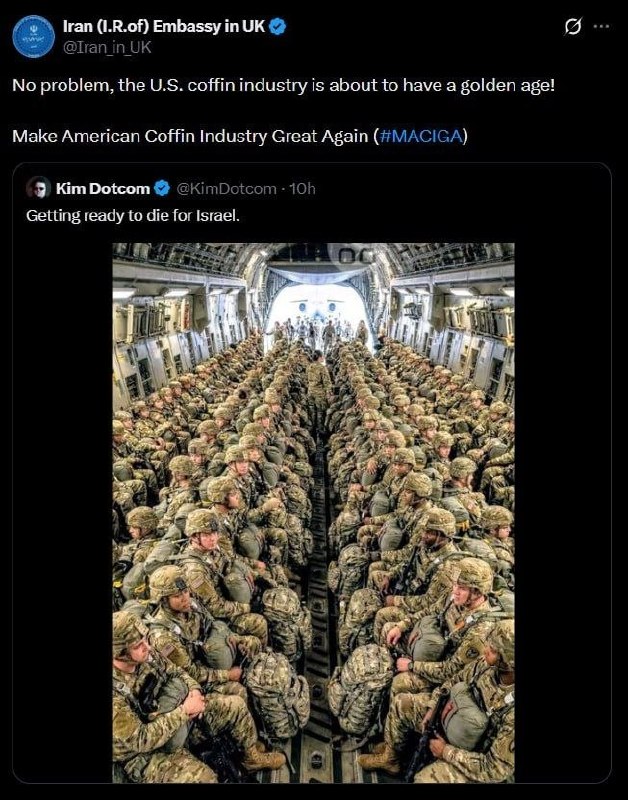Open Kim Dotcom's small profile avatar
Viewport: 628px width, 800px height.
tap(39, 188)
